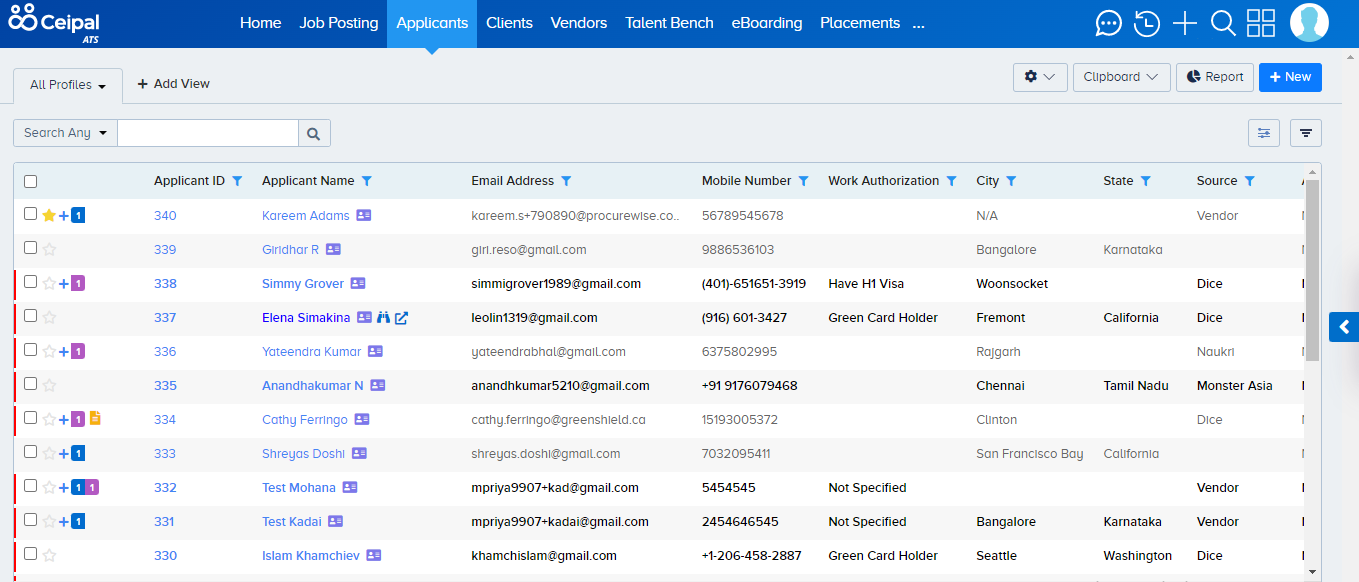Open the apps grid icon beside profile avatar
This screenshot has width=1359, height=582.
pyautogui.click(x=1261, y=22)
